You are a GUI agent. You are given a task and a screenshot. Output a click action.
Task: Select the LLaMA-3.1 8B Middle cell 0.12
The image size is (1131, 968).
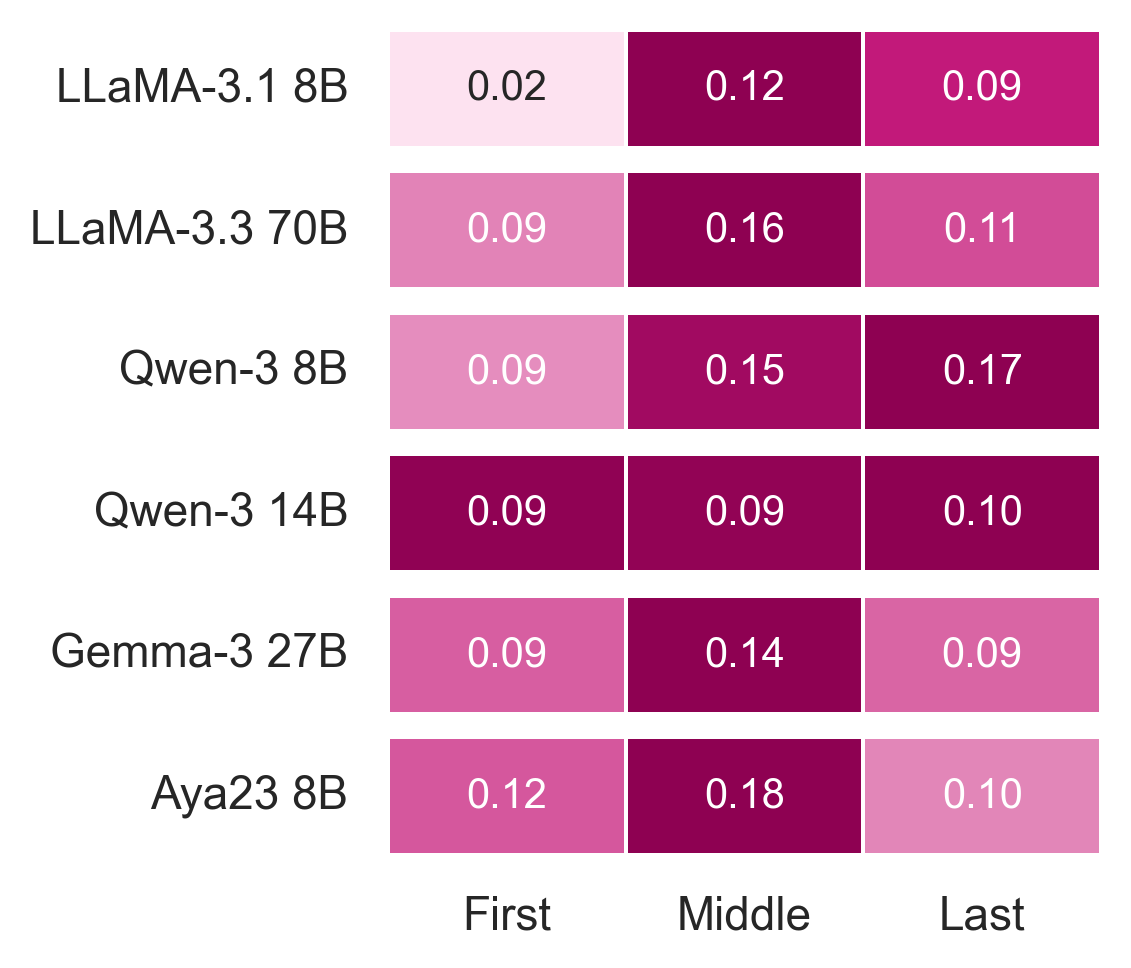click(744, 88)
